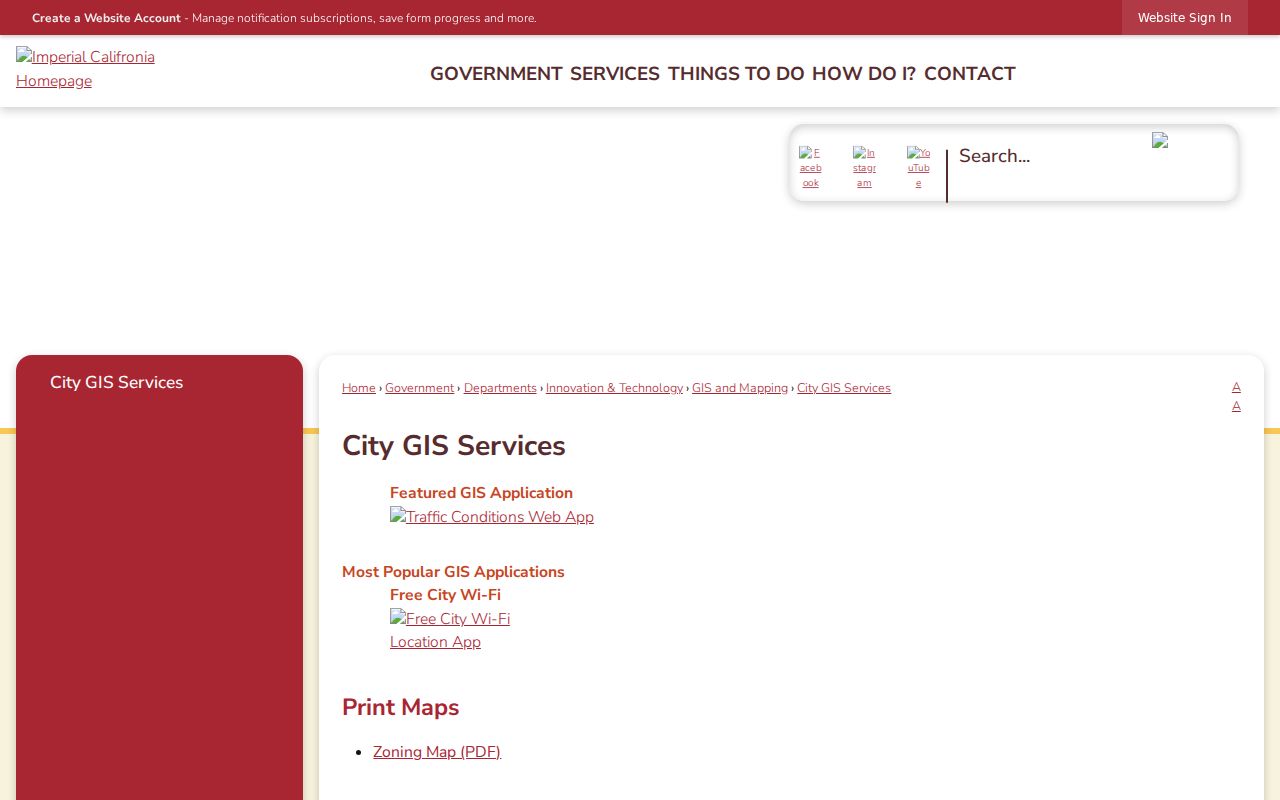Click the upper font size A link
The image size is (1280, 800).
[1236, 387]
